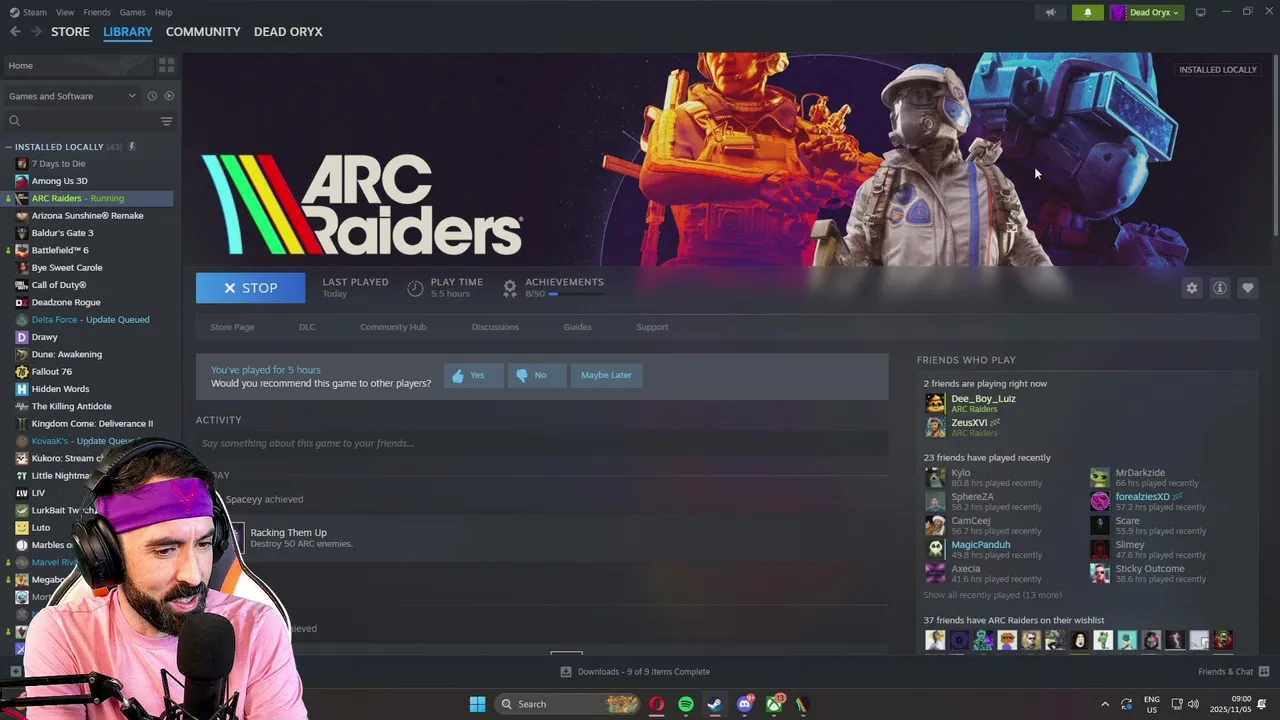Click the notifications bell icon

pos(1088,12)
